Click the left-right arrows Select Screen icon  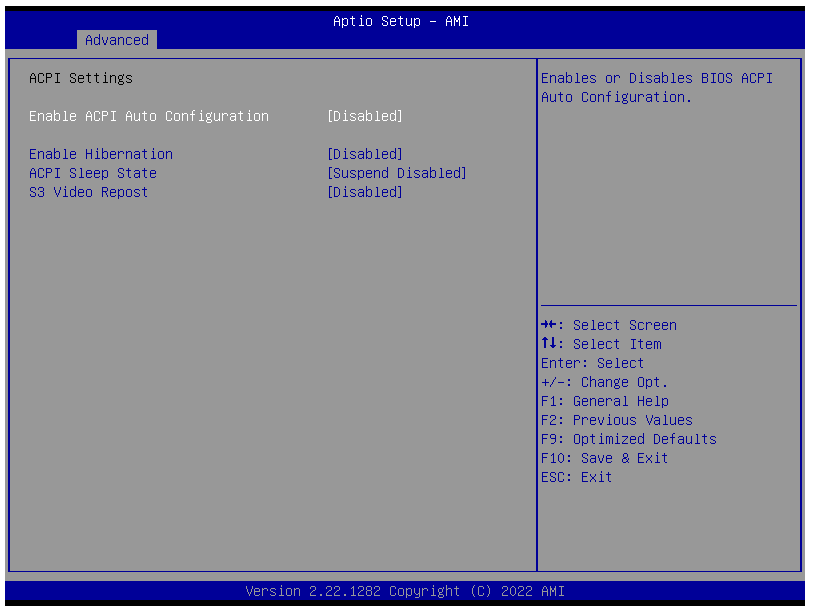pos(548,325)
